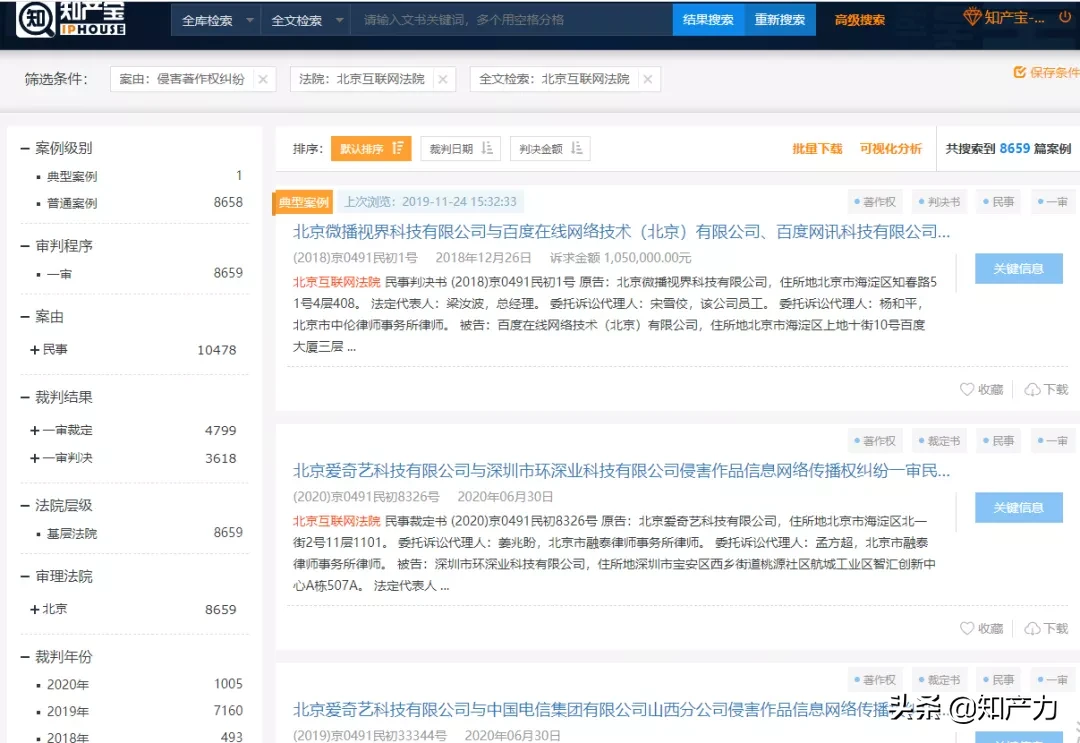1080x743 pixels.
Task: Remove the 全文检索:北京互联网法院 filter
Action: (x=647, y=79)
